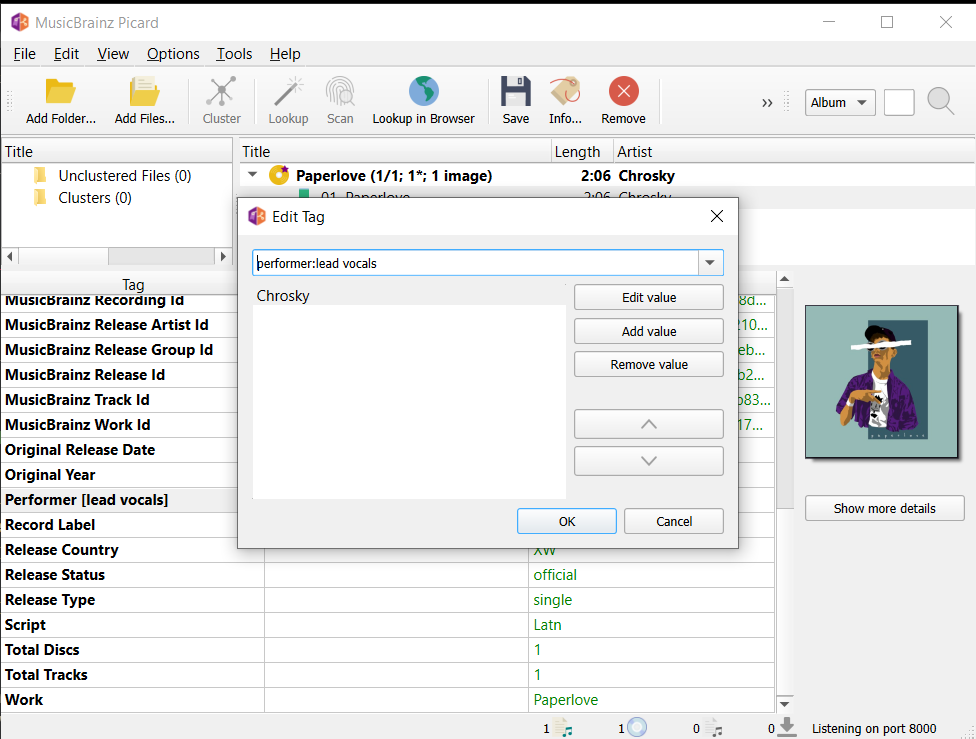Viewport: 976px width, 739px height.
Task: Click the tag name input field
Action: point(476,263)
